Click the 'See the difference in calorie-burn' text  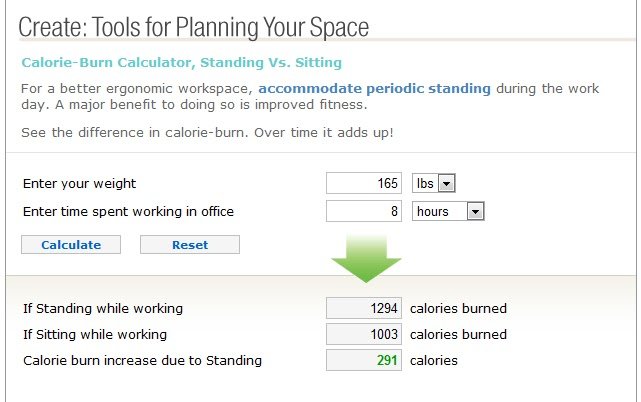coord(207,132)
